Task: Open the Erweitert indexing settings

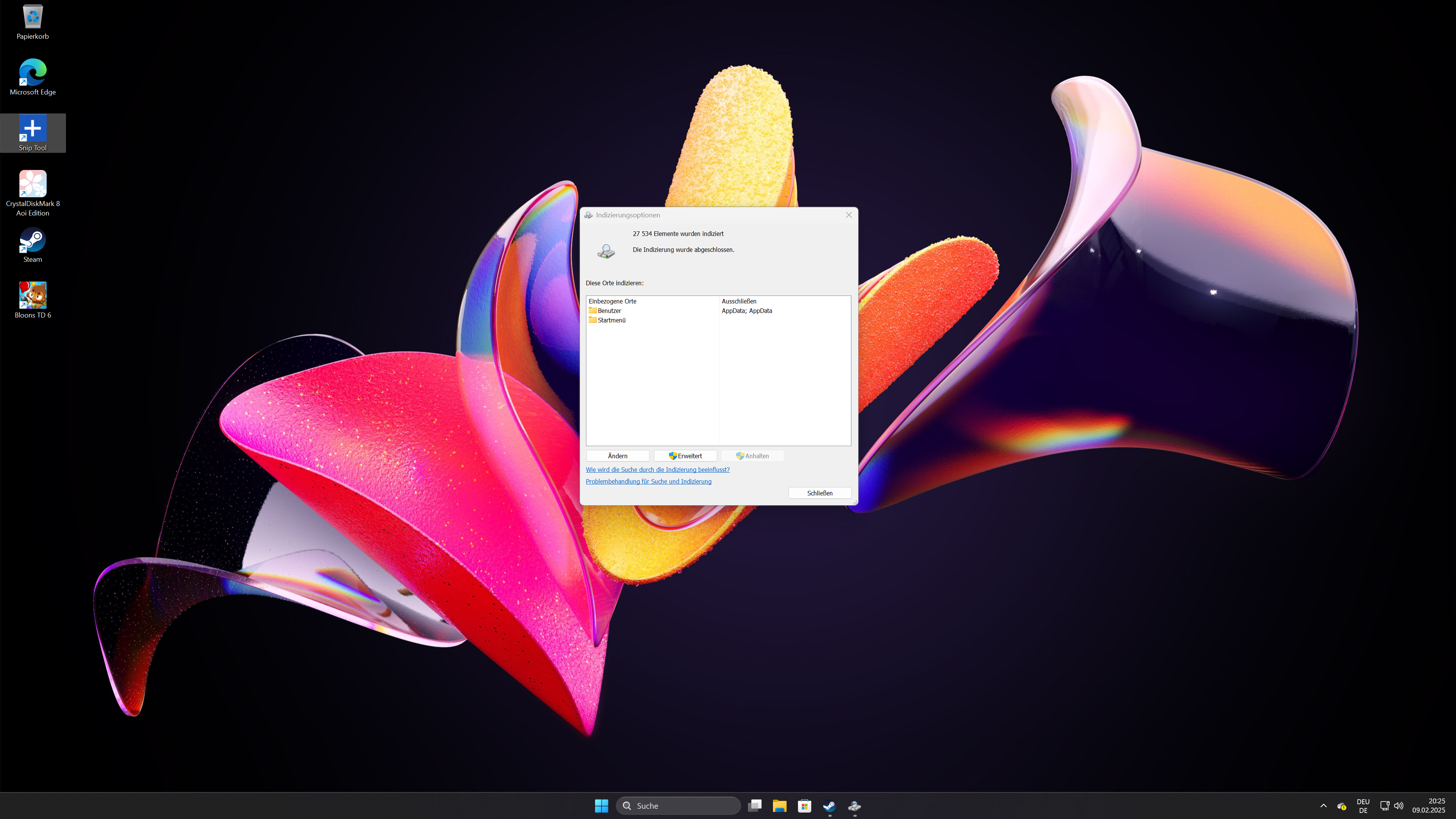Action: point(685,456)
